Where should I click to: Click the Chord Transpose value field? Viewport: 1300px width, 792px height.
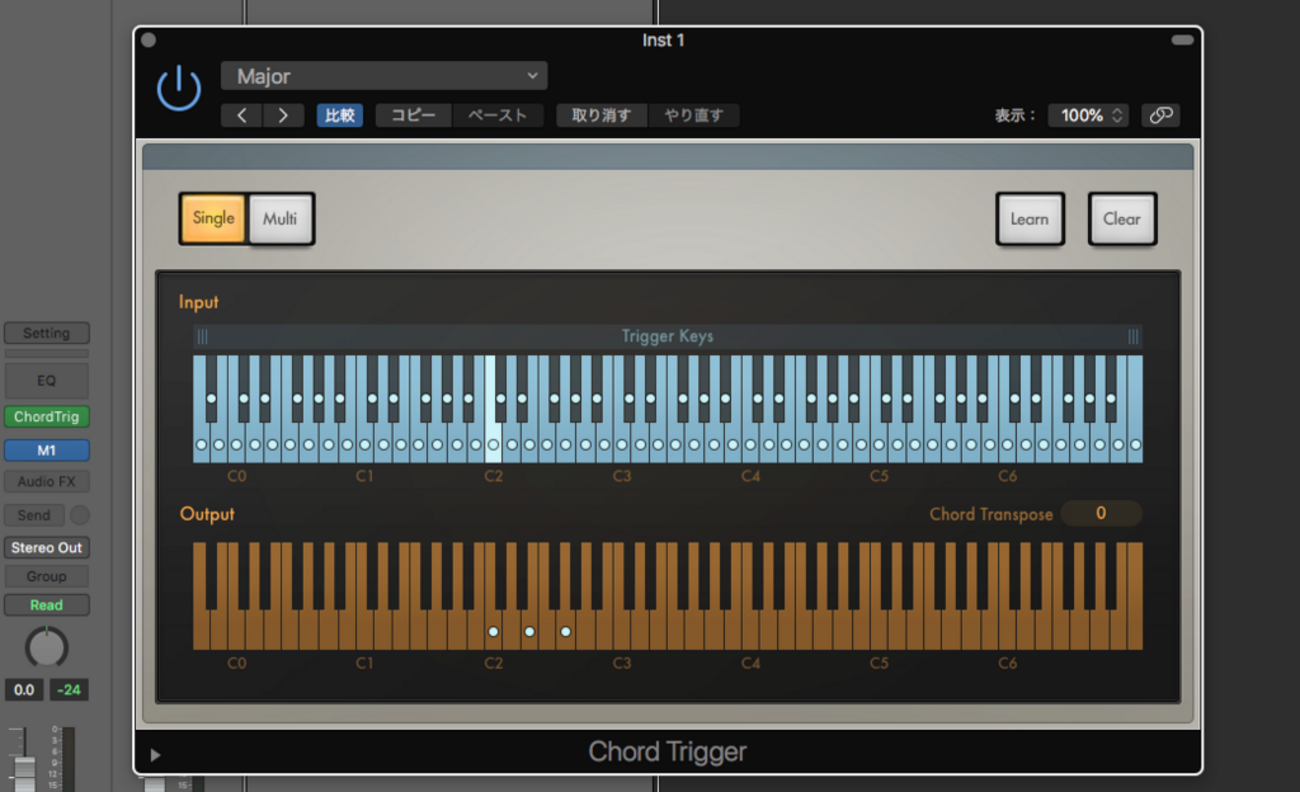(1100, 513)
